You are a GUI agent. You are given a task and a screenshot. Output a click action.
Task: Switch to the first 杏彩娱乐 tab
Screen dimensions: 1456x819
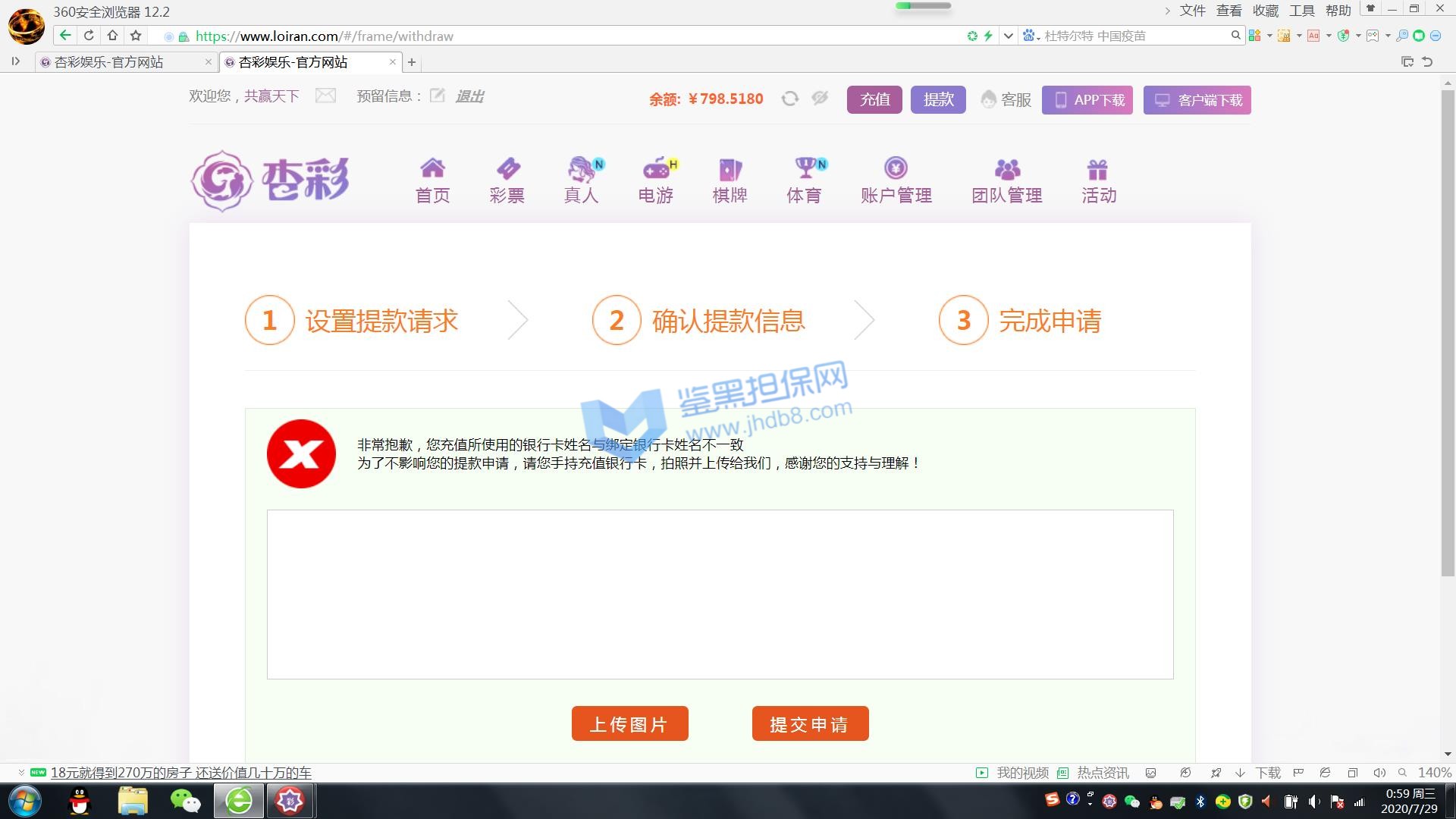tap(109, 62)
